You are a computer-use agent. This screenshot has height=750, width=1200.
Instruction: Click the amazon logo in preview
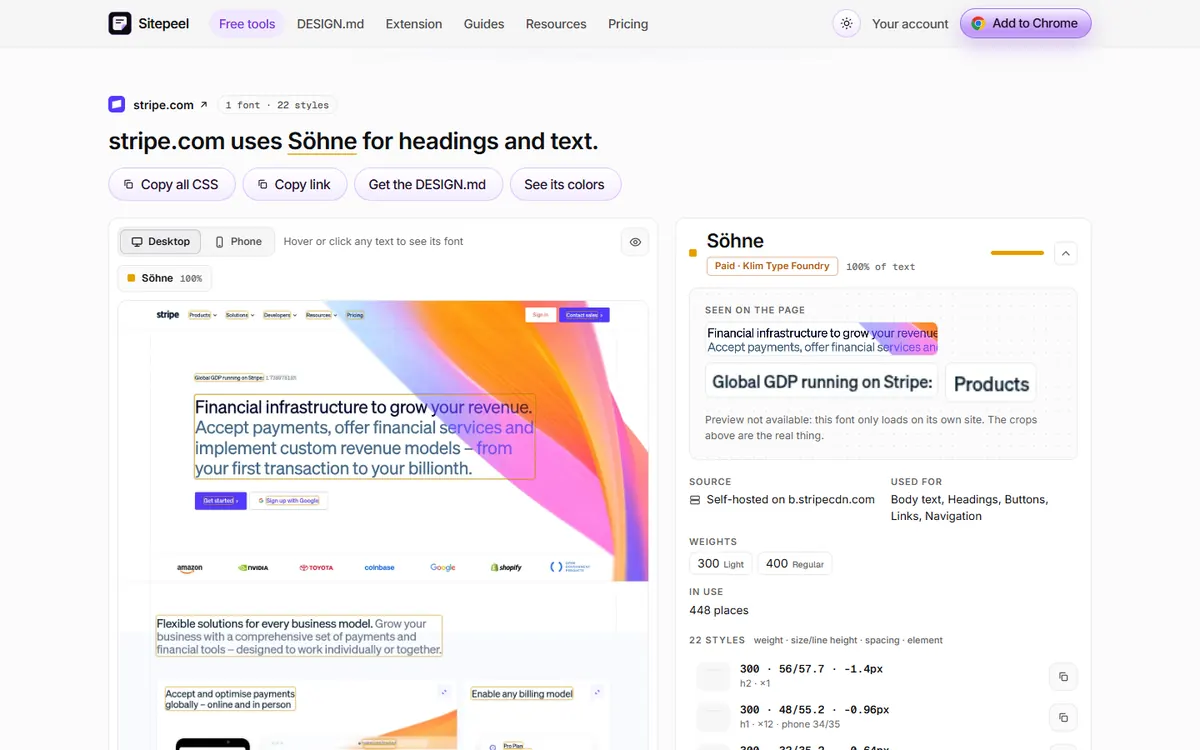click(x=190, y=568)
